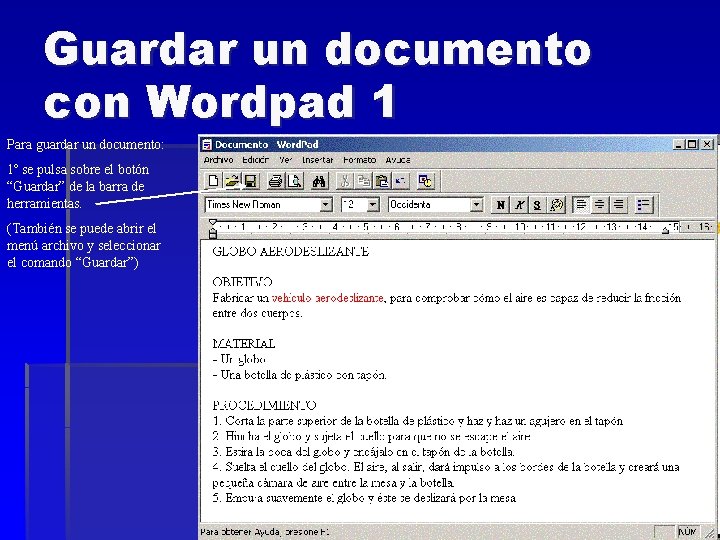Click the Undo icon in the toolbar
Screen dimensions: 720x540
click(x=400, y=181)
